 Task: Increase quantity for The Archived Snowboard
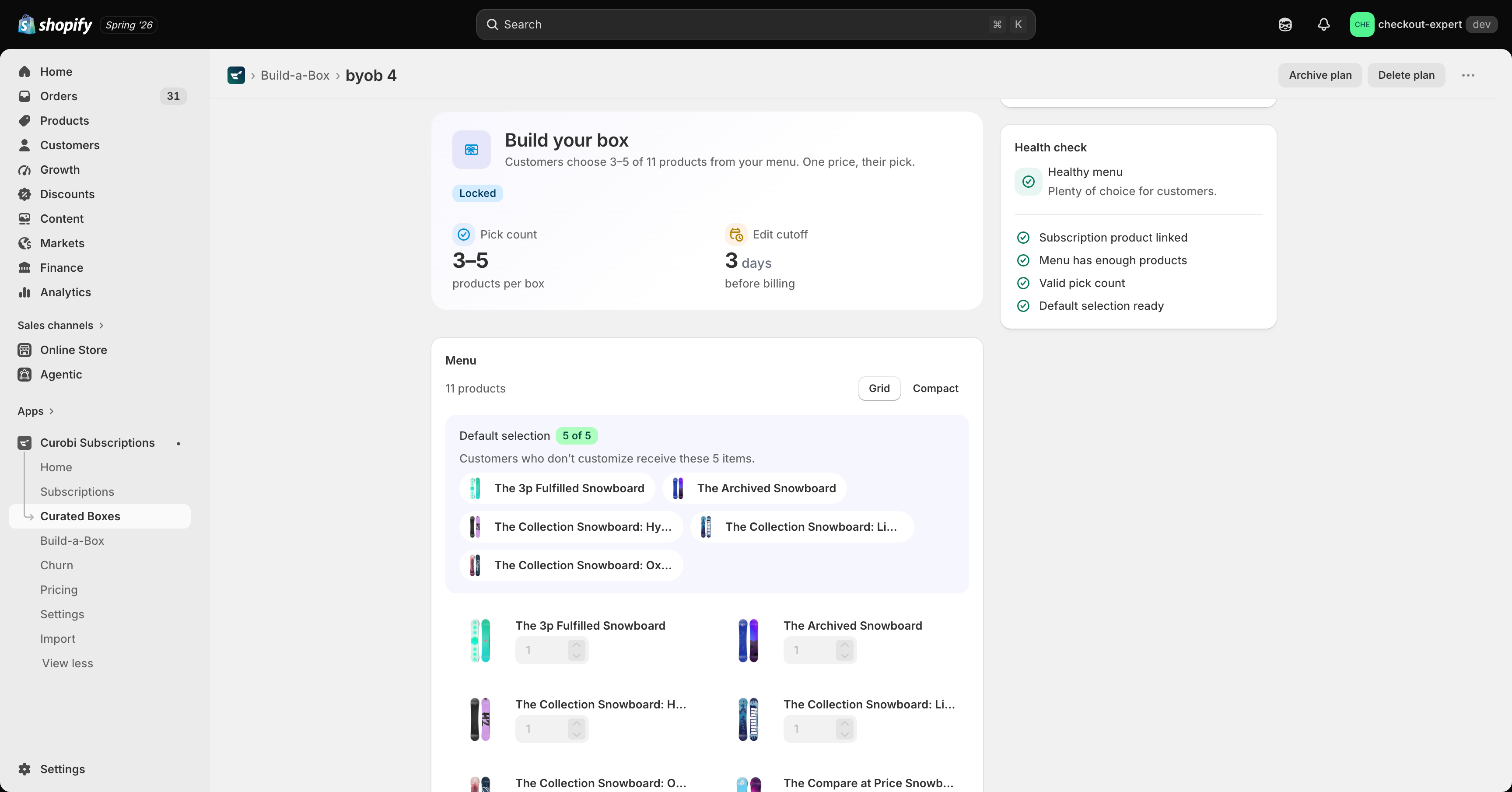(845, 645)
